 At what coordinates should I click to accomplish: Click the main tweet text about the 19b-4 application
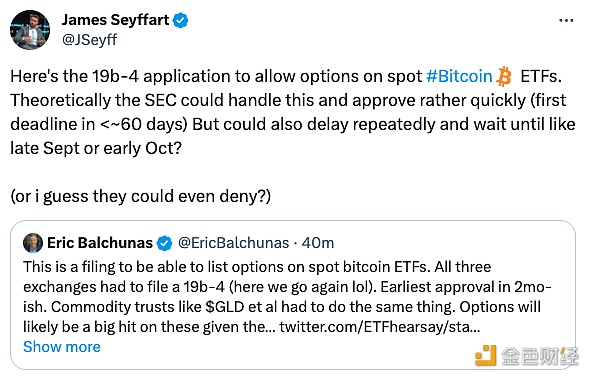[293, 112]
